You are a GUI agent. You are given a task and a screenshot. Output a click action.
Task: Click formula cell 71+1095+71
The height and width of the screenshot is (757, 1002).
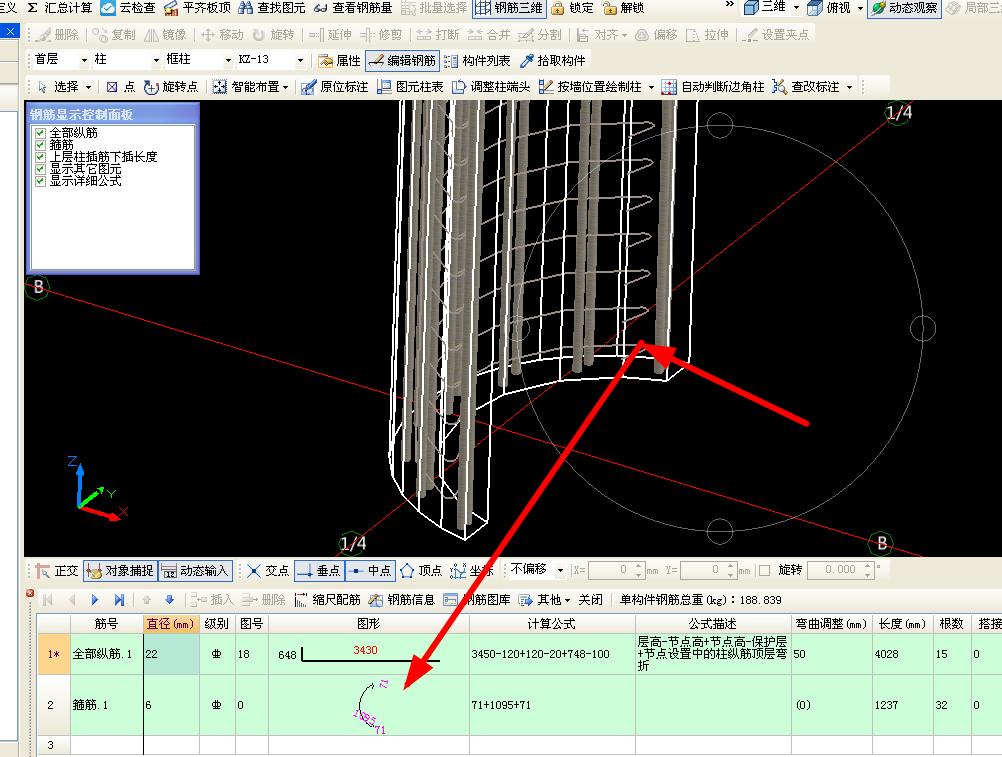coord(552,705)
